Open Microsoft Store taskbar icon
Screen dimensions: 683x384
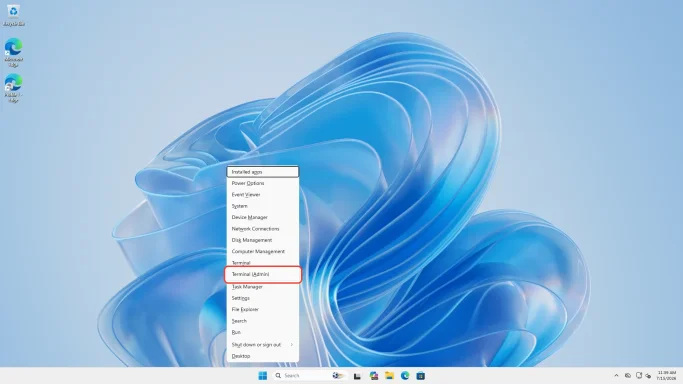421,376
